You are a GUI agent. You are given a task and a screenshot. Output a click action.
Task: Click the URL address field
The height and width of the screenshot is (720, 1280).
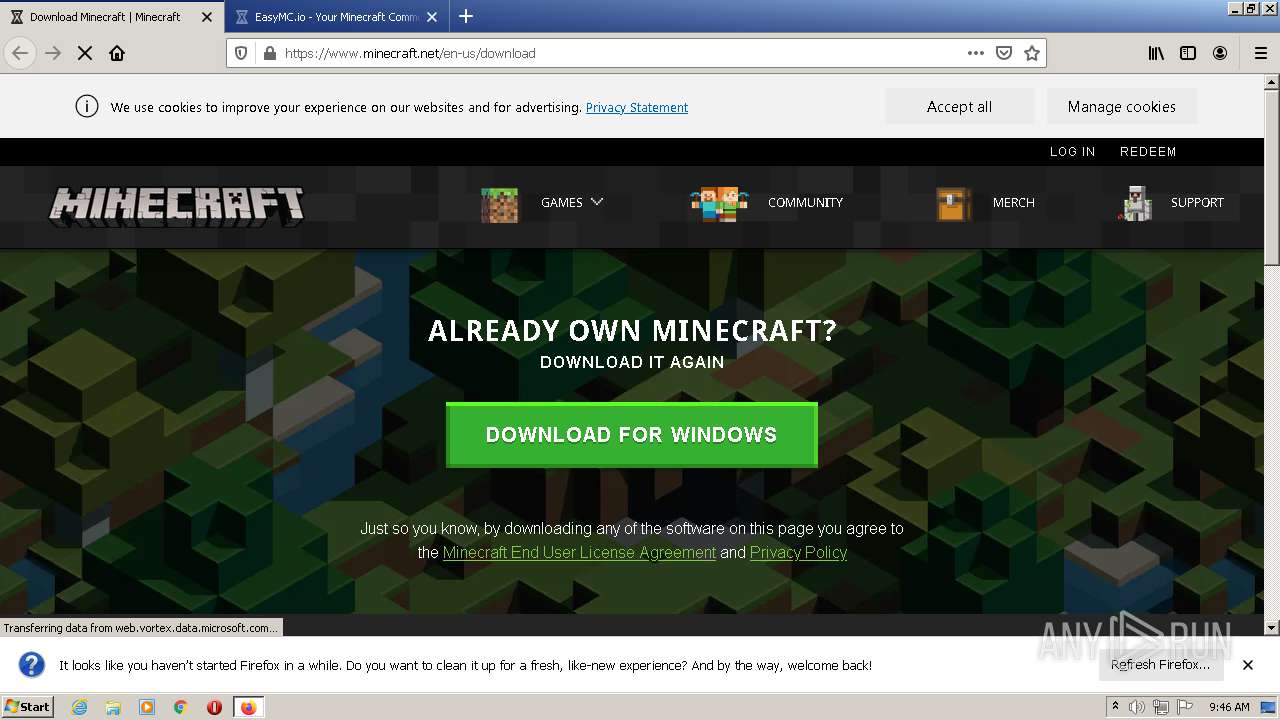click(620, 53)
